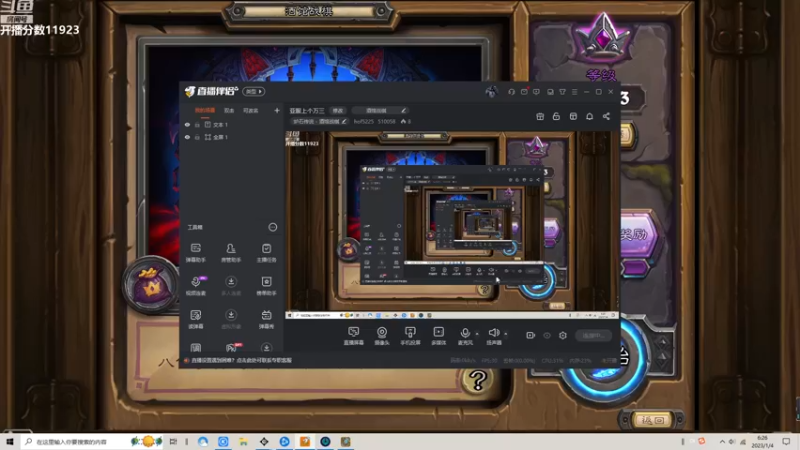Switch to the second scene tab
The image size is (800, 450).
click(229, 110)
